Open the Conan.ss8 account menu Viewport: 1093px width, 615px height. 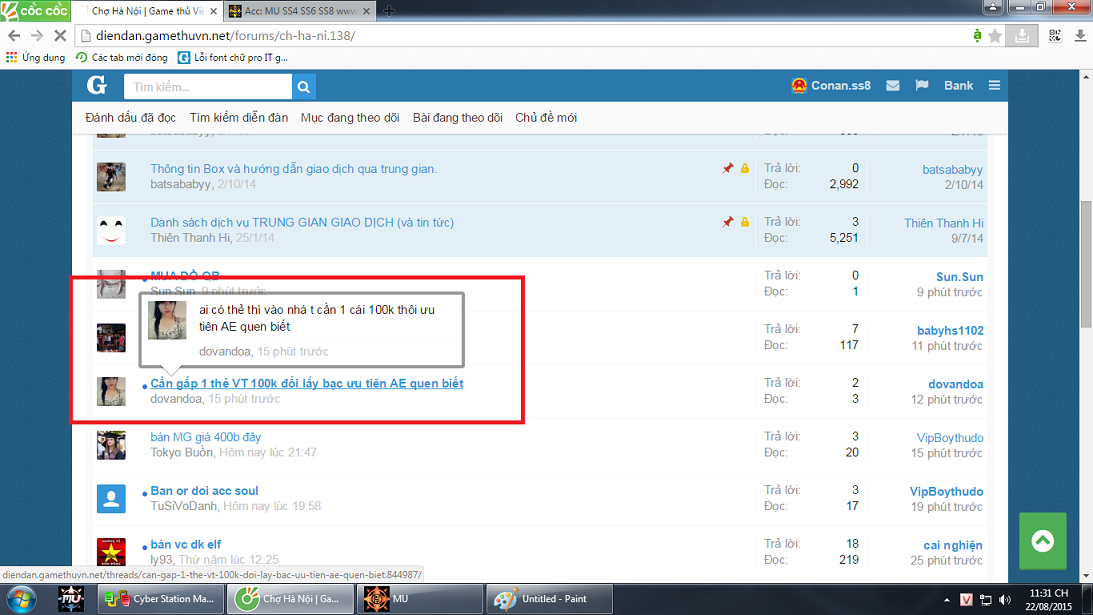[x=830, y=86]
